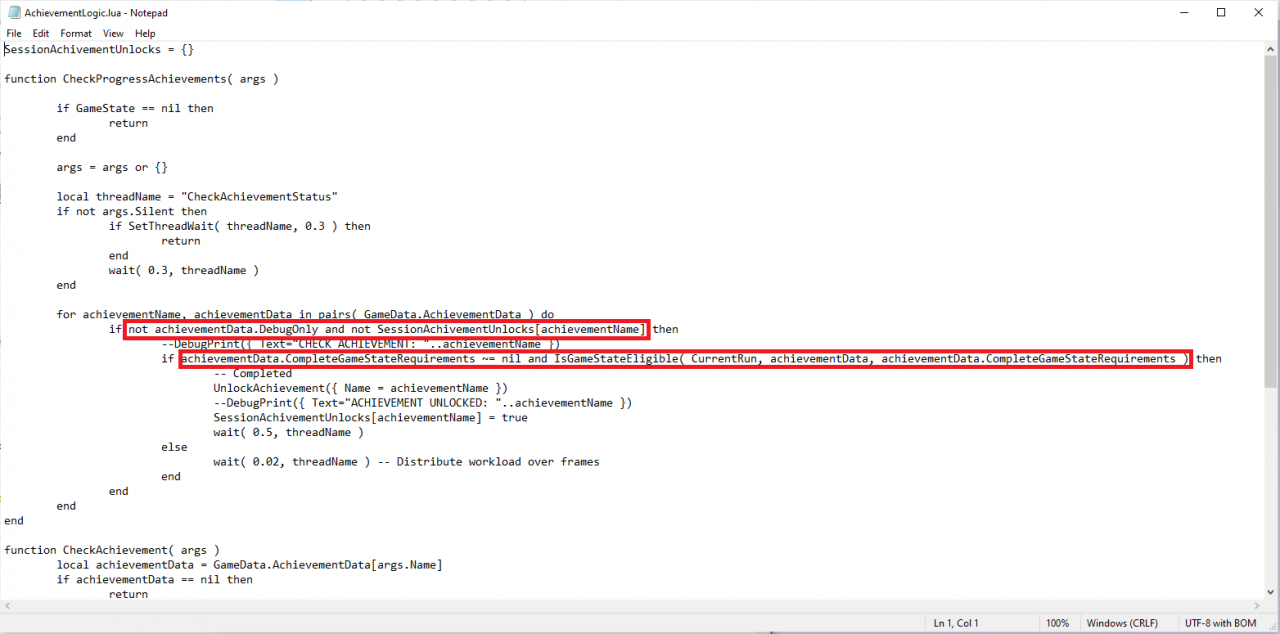
Task: Click the Notepad icon in the title bar
Action: pos(14,13)
